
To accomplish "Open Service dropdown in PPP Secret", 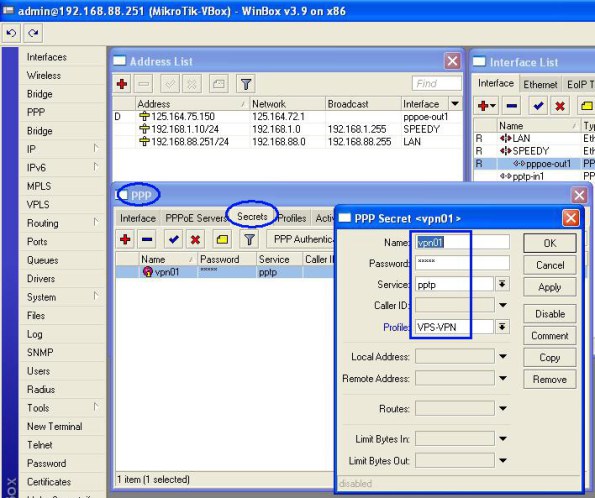I will click(x=502, y=284).
